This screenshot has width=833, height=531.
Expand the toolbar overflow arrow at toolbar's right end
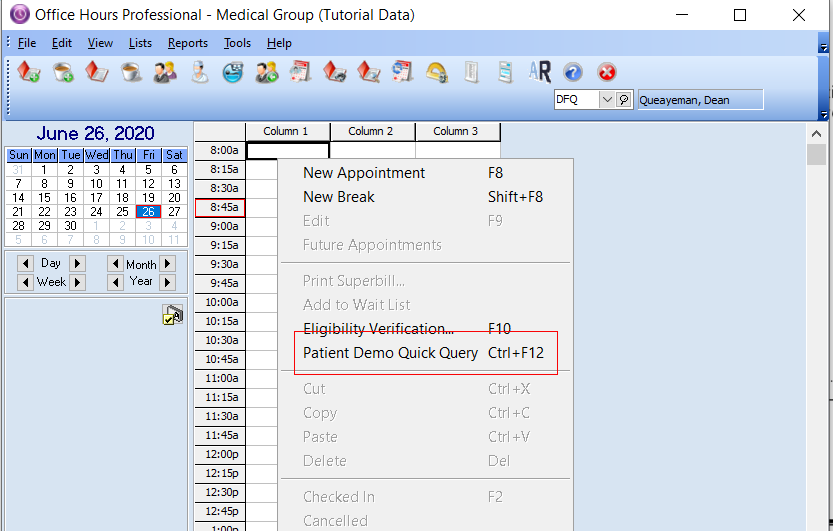[x=824, y=114]
